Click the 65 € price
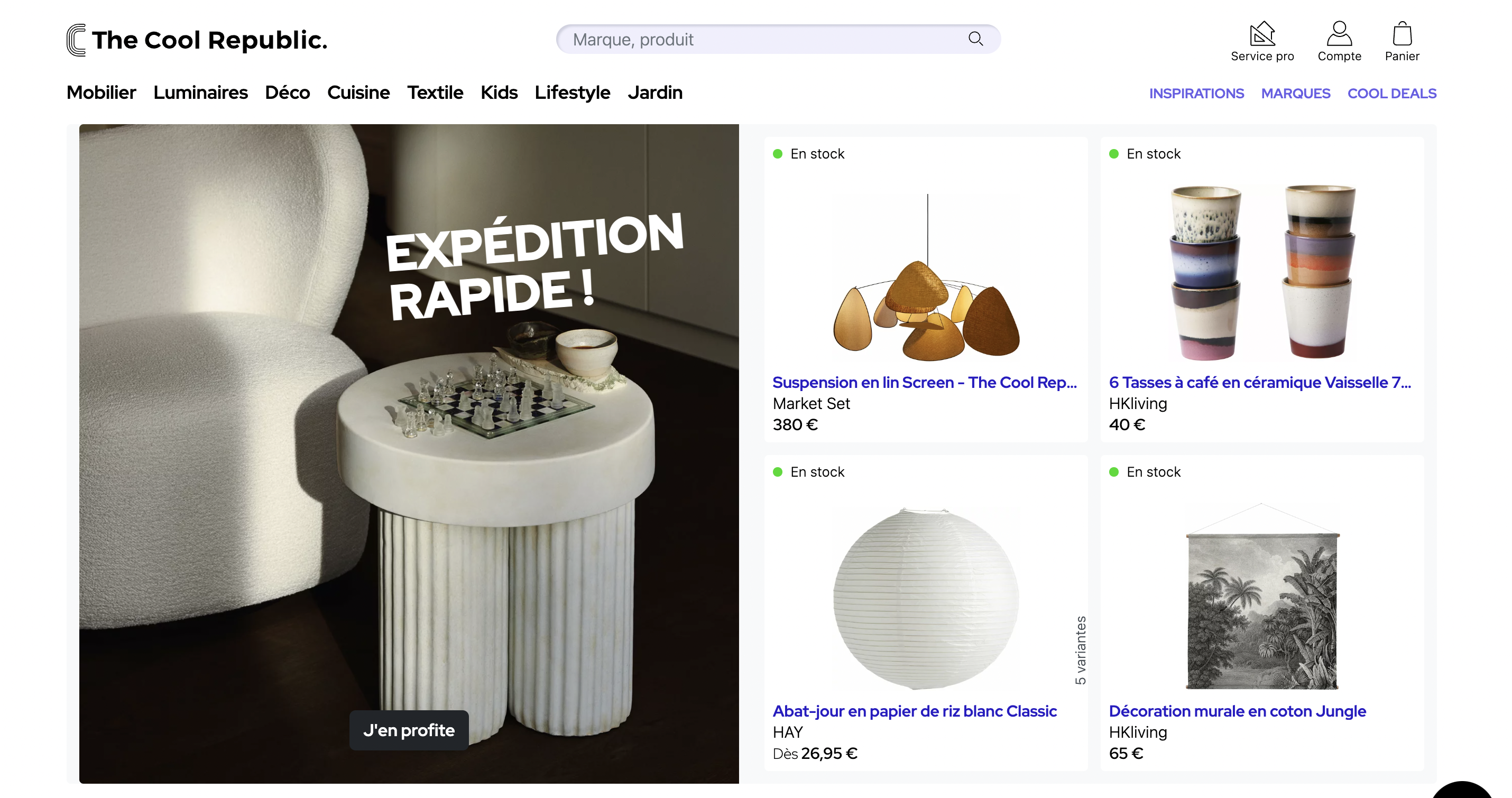The width and height of the screenshot is (1512, 798). (1126, 754)
